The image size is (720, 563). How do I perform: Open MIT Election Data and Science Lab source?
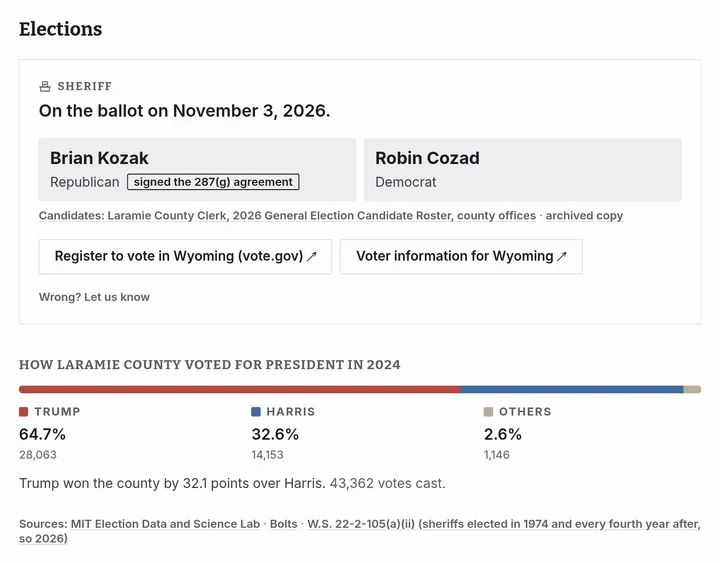[x=165, y=524]
